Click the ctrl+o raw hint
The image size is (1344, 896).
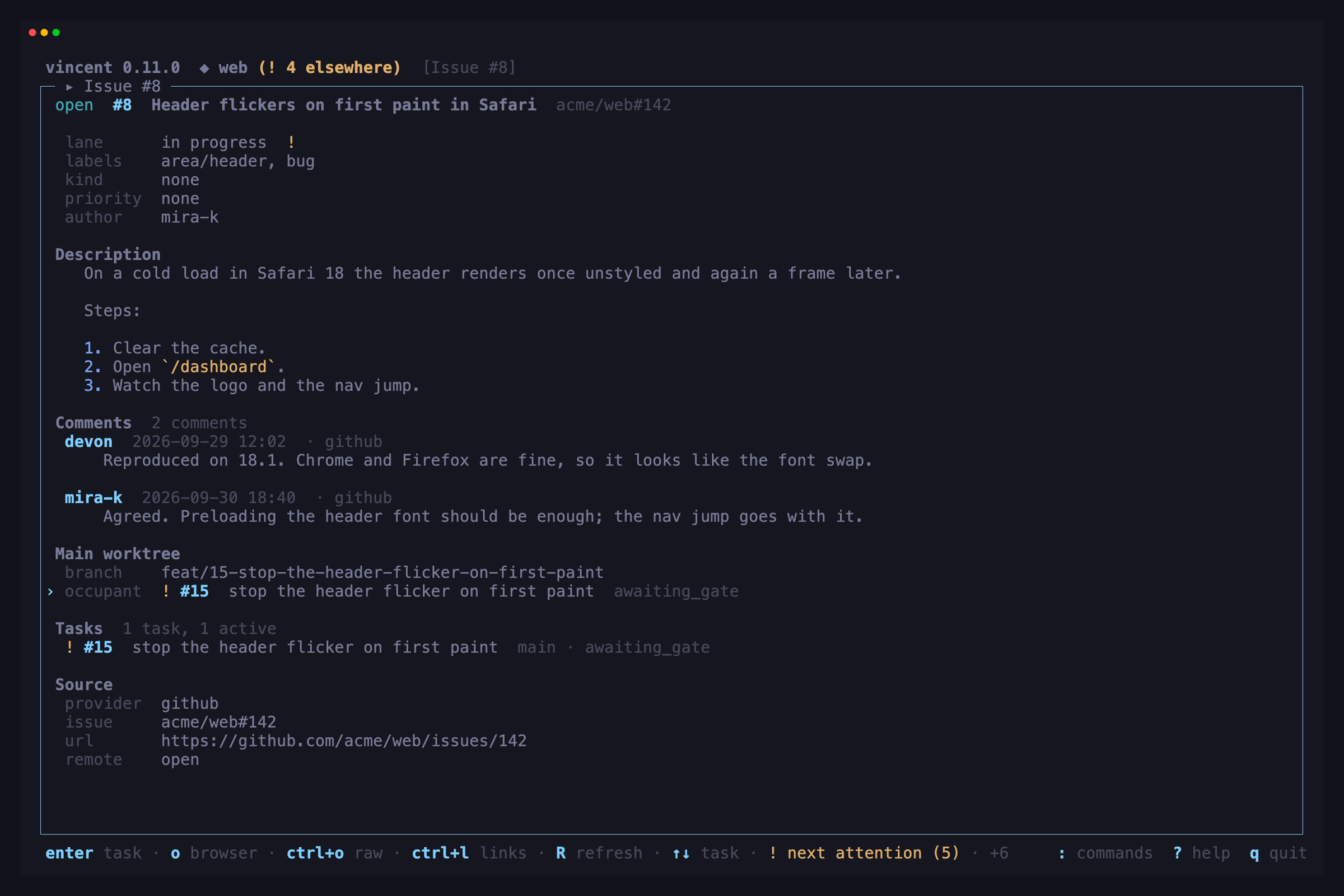click(334, 853)
